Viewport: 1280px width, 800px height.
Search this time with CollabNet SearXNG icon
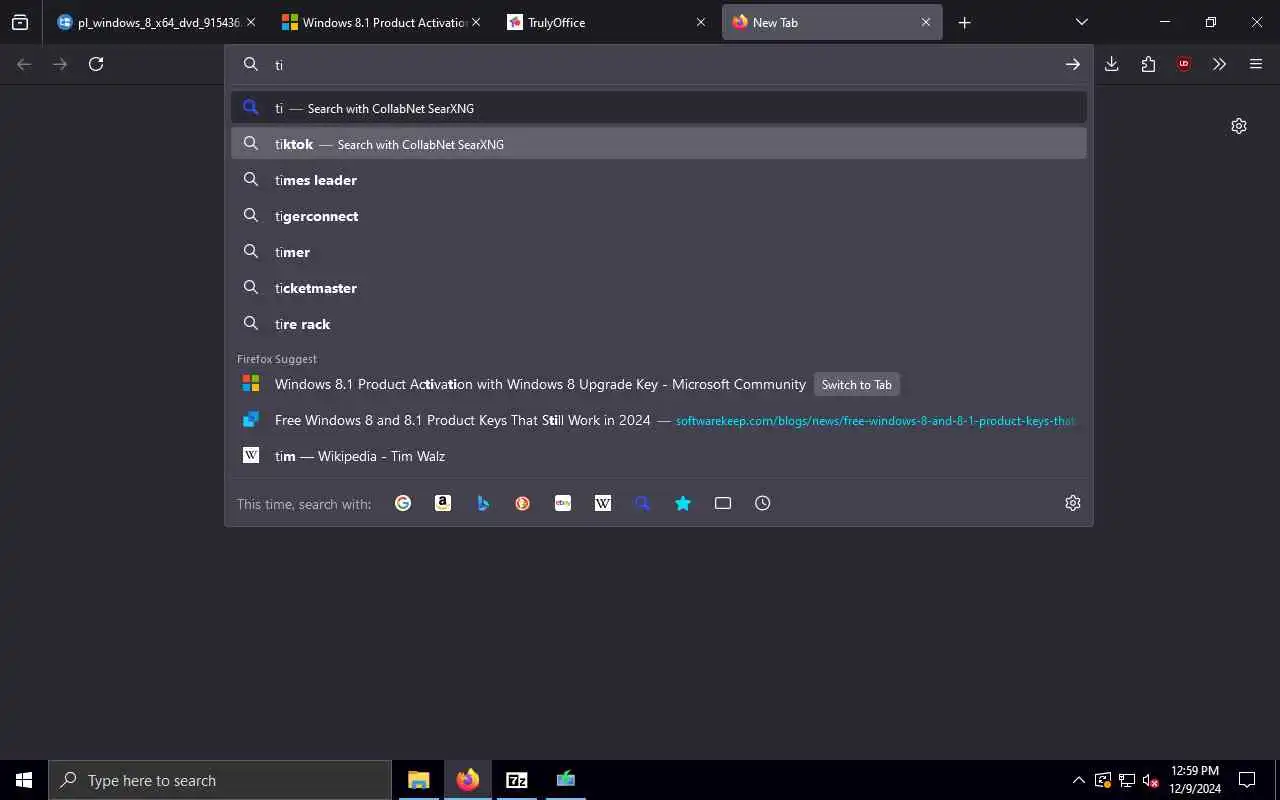tap(643, 503)
